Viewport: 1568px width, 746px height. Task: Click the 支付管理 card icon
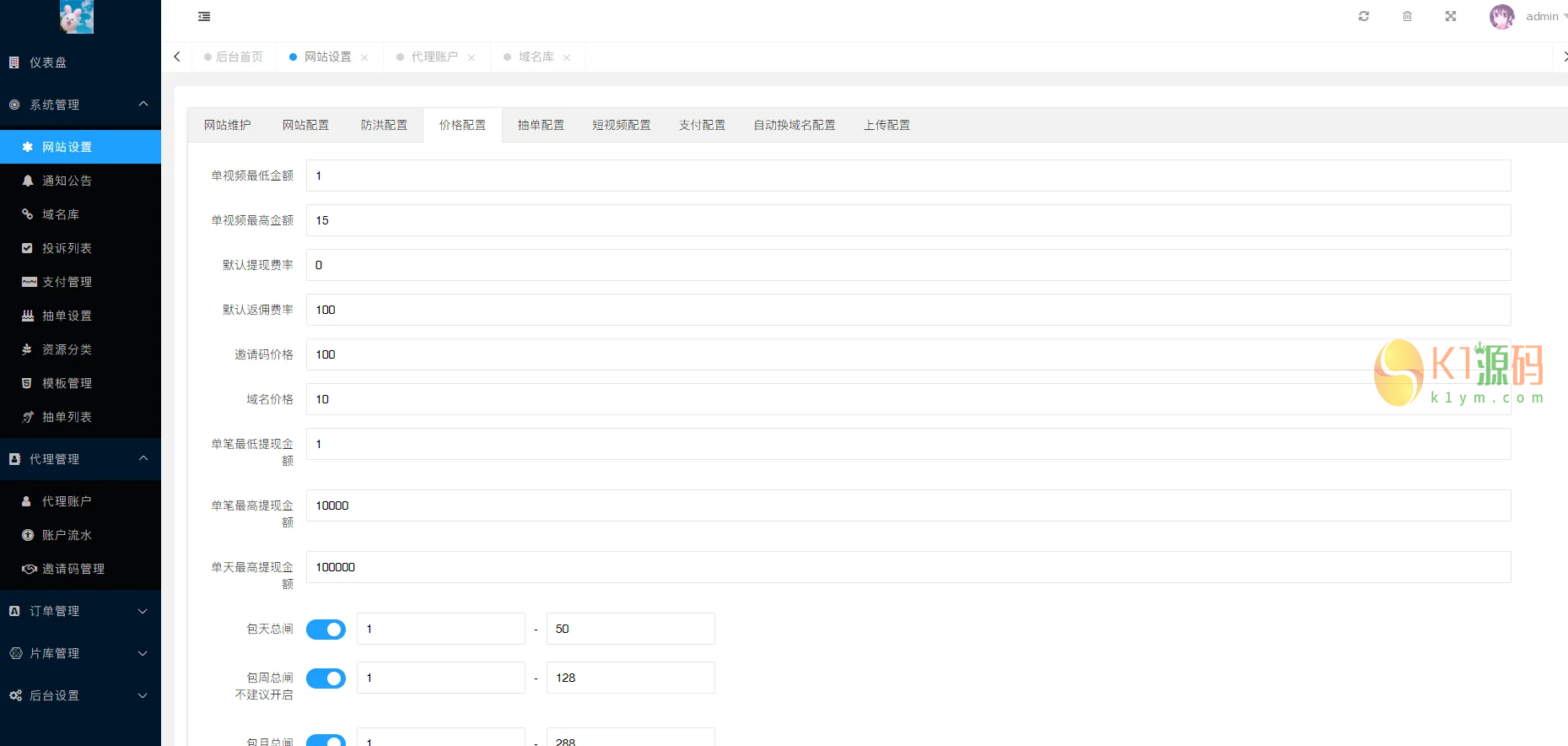[x=29, y=282]
